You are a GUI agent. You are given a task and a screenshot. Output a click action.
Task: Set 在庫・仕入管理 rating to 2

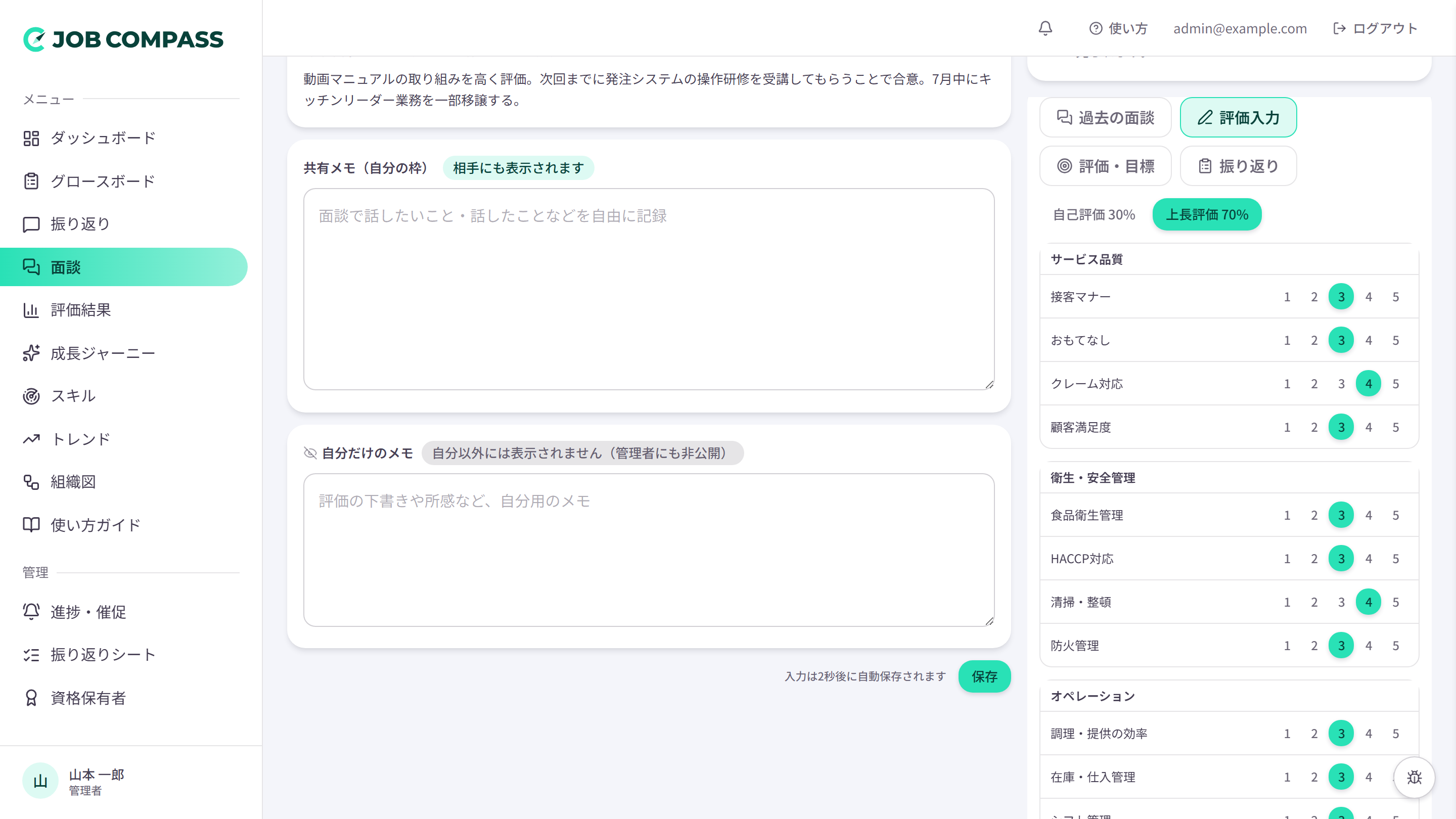point(1314,777)
